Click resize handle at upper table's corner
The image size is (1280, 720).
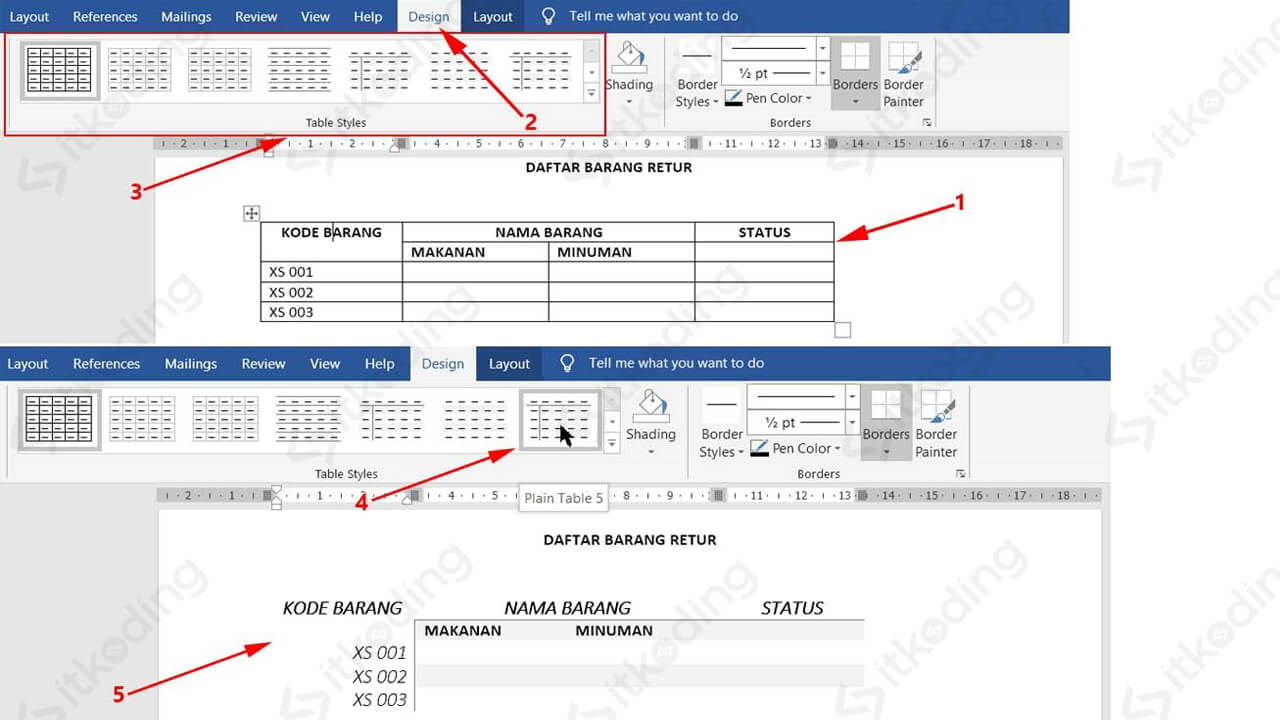(x=842, y=330)
